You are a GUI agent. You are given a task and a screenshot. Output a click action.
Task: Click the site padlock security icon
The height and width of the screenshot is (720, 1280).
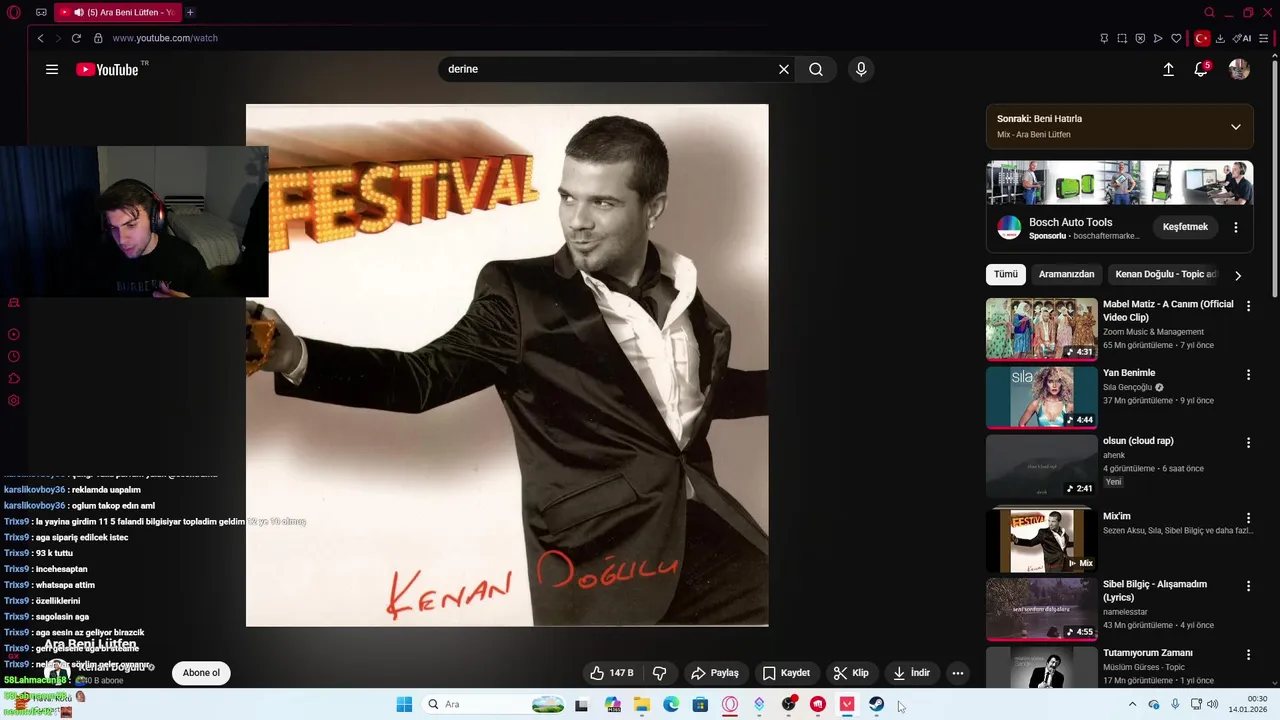(98, 38)
